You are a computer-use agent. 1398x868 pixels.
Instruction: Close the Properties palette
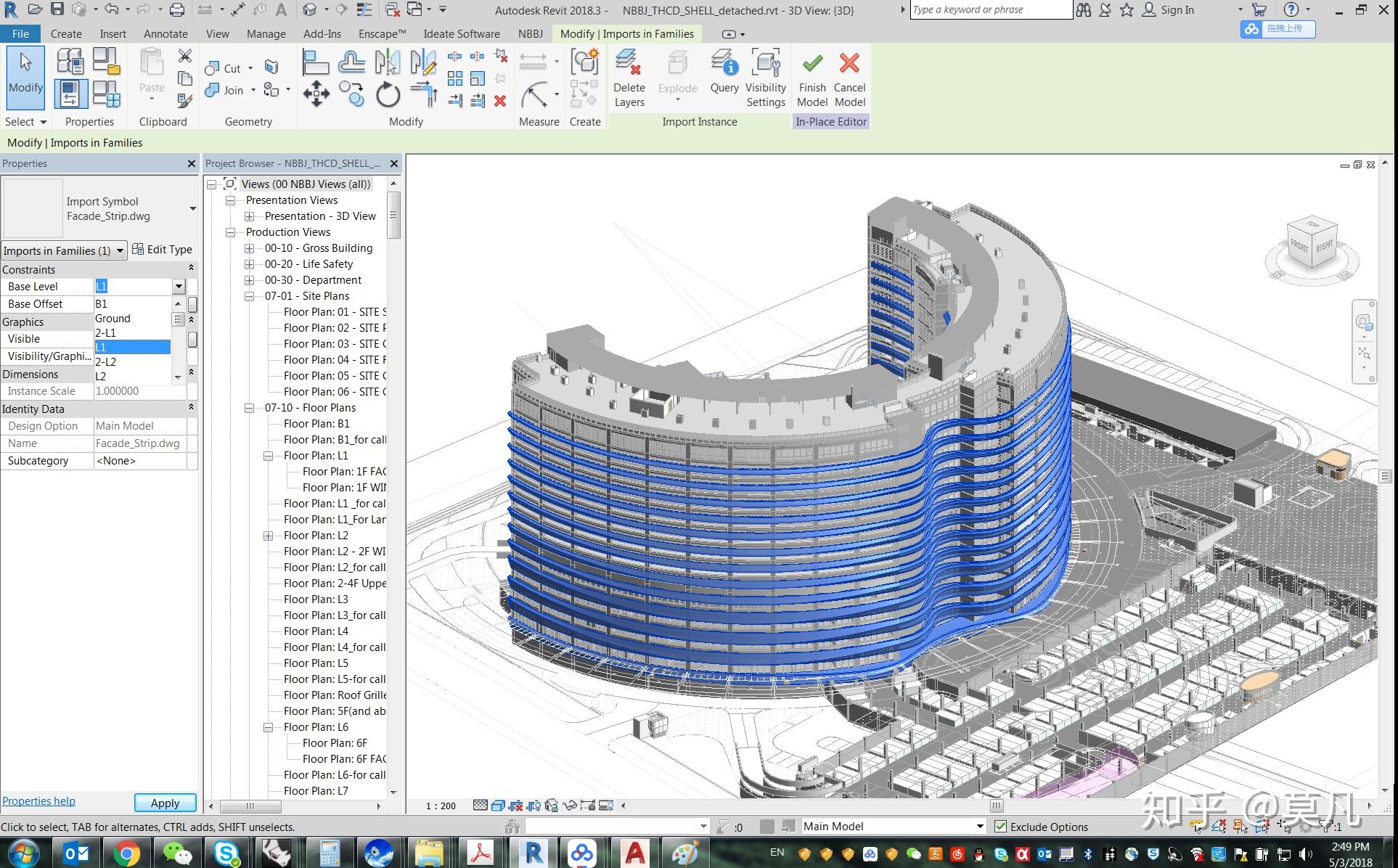192,164
